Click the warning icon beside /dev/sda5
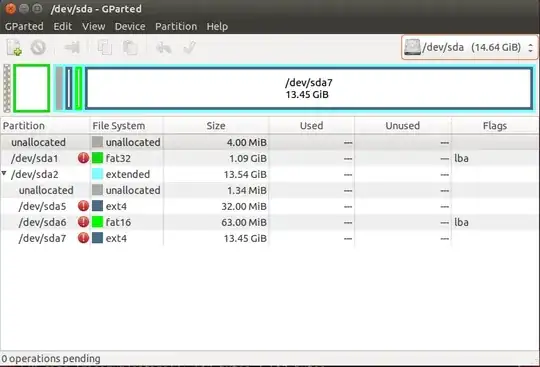 coord(83,206)
